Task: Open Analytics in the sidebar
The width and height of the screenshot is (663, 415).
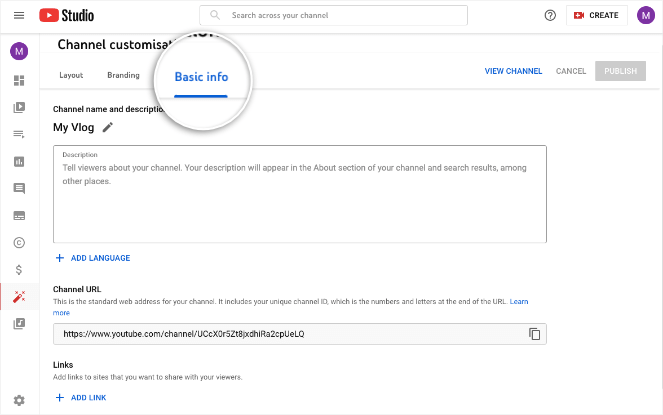Action: pos(19,161)
